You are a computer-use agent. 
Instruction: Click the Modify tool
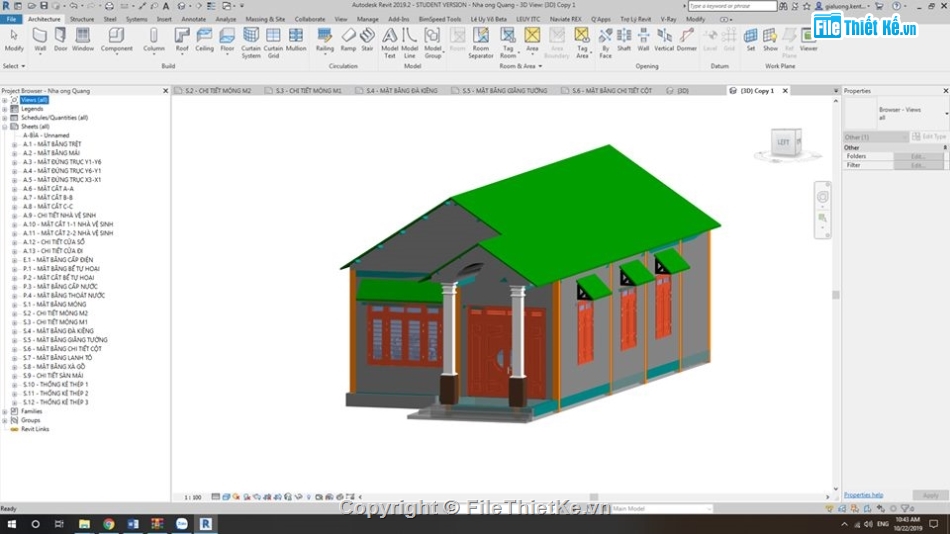click(x=14, y=39)
